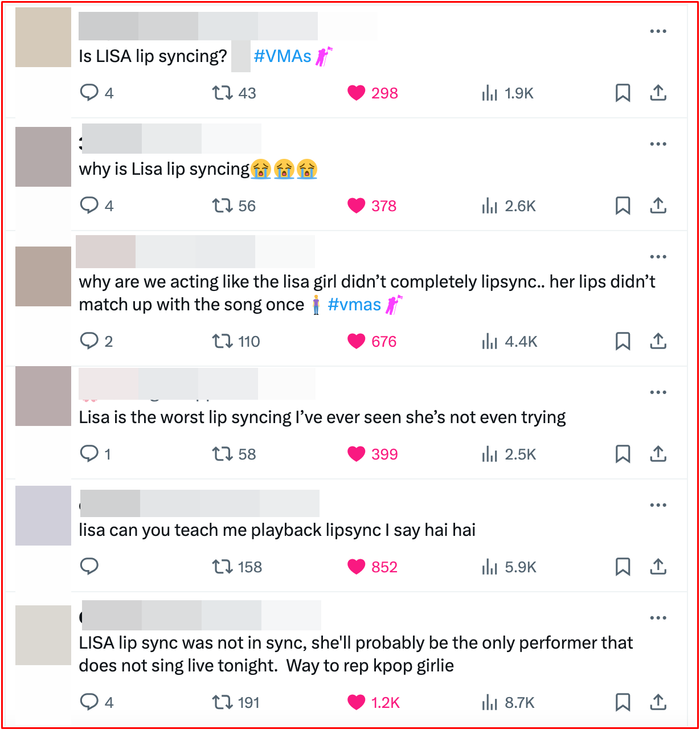Follow the #vmas hashtag link in third tweet
Screen dimensions: 700x730
[354, 305]
